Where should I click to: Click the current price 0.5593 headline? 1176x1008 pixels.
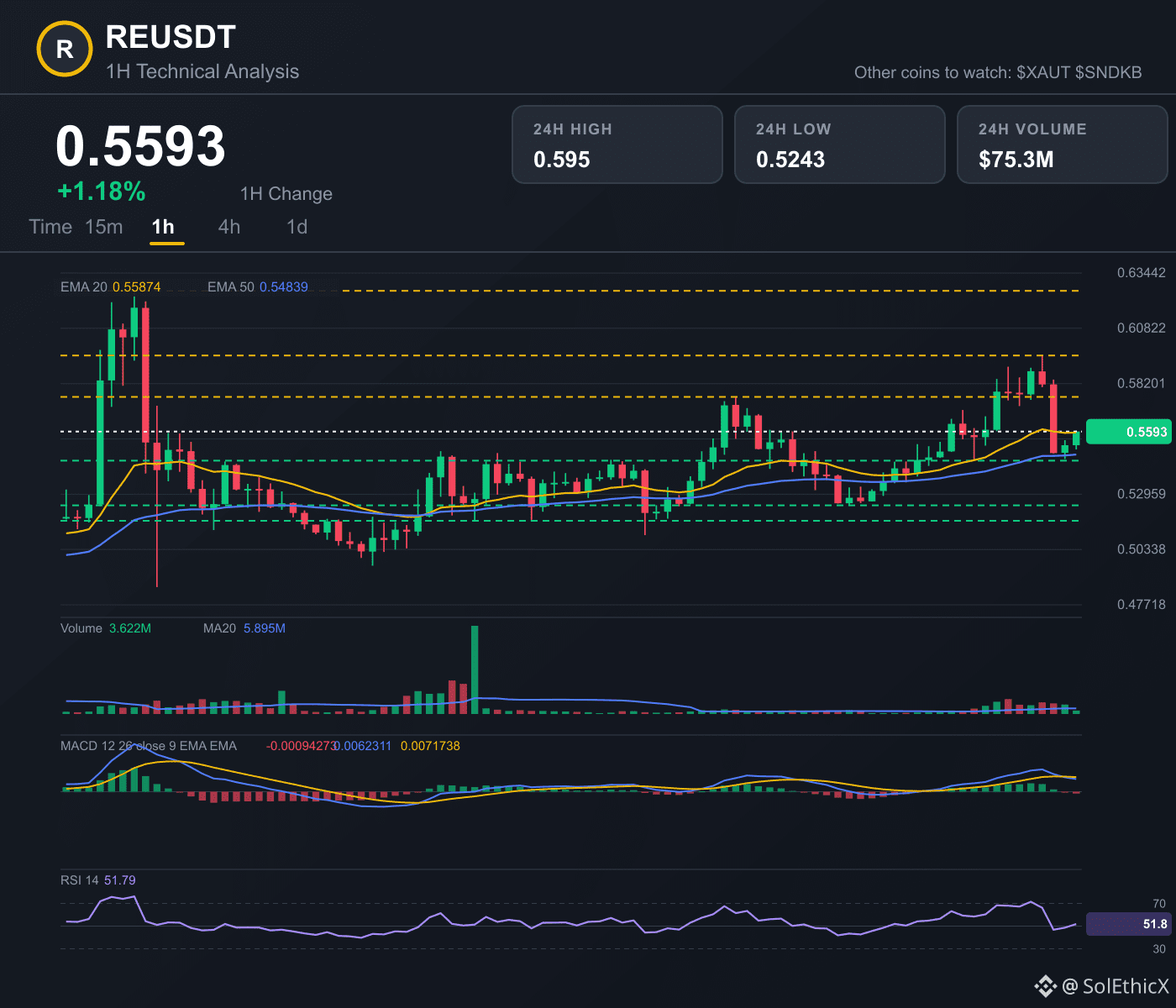coord(140,146)
